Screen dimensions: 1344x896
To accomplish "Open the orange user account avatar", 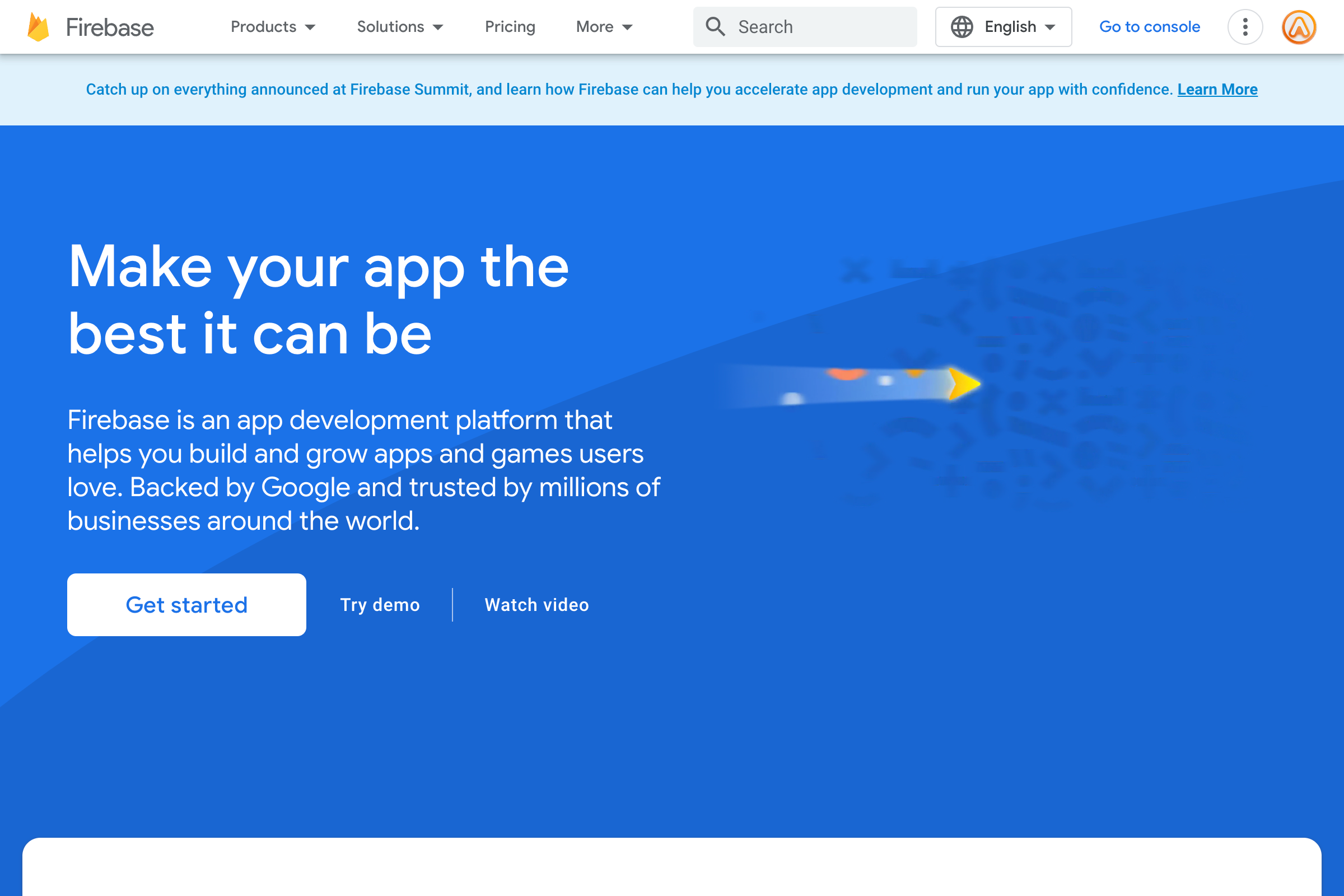I will (1298, 27).
